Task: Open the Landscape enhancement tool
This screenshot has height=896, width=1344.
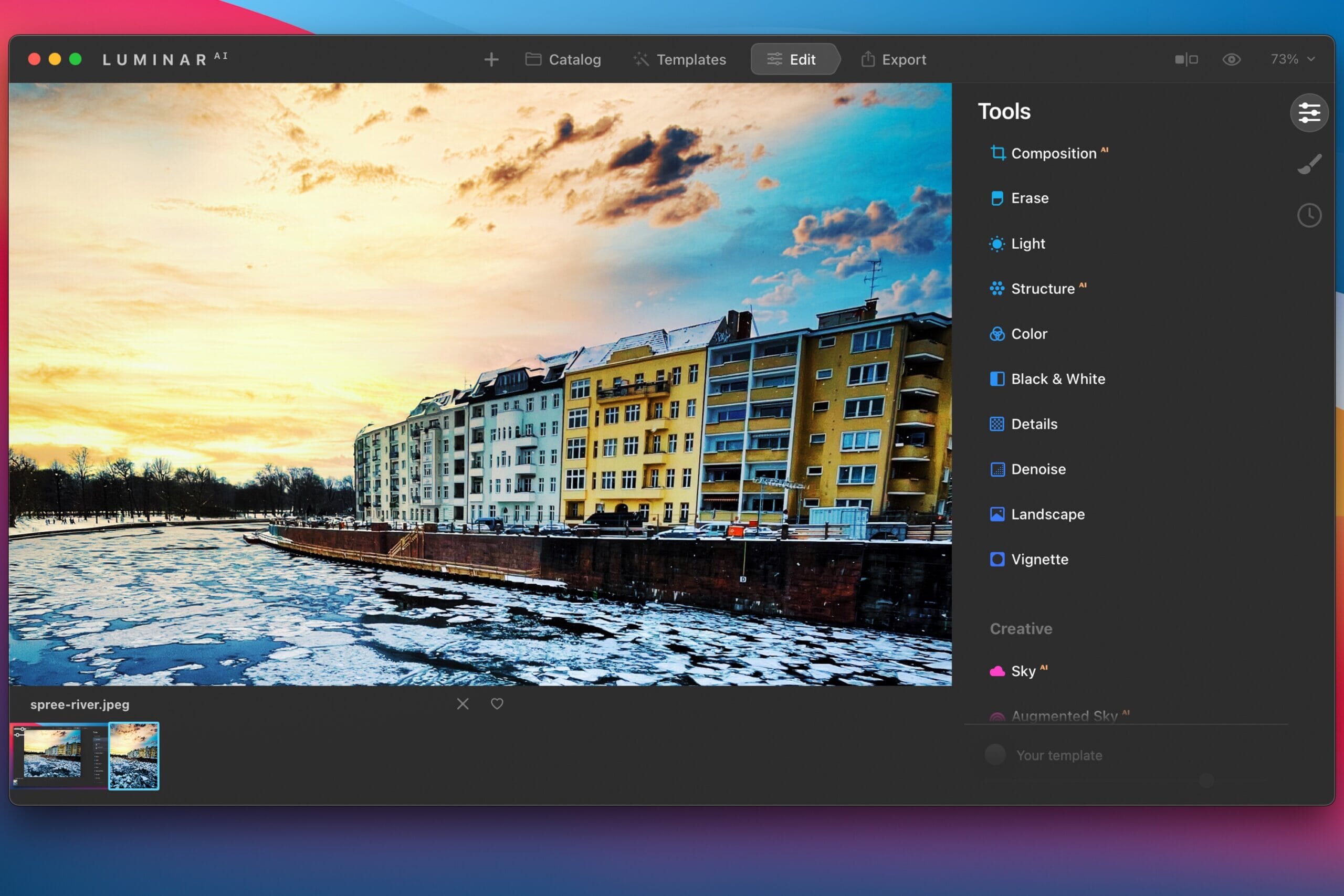Action: (1047, 514)
